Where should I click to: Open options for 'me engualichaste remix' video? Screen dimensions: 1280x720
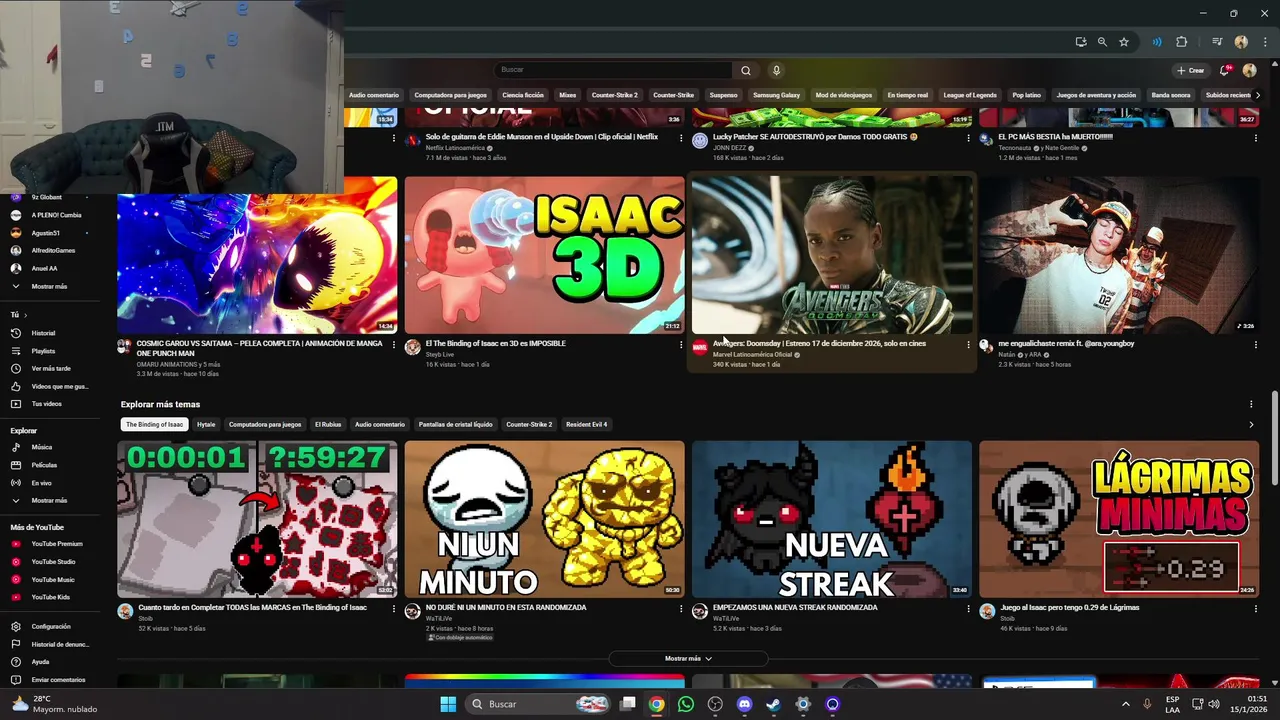click(x=1255, y=344)
